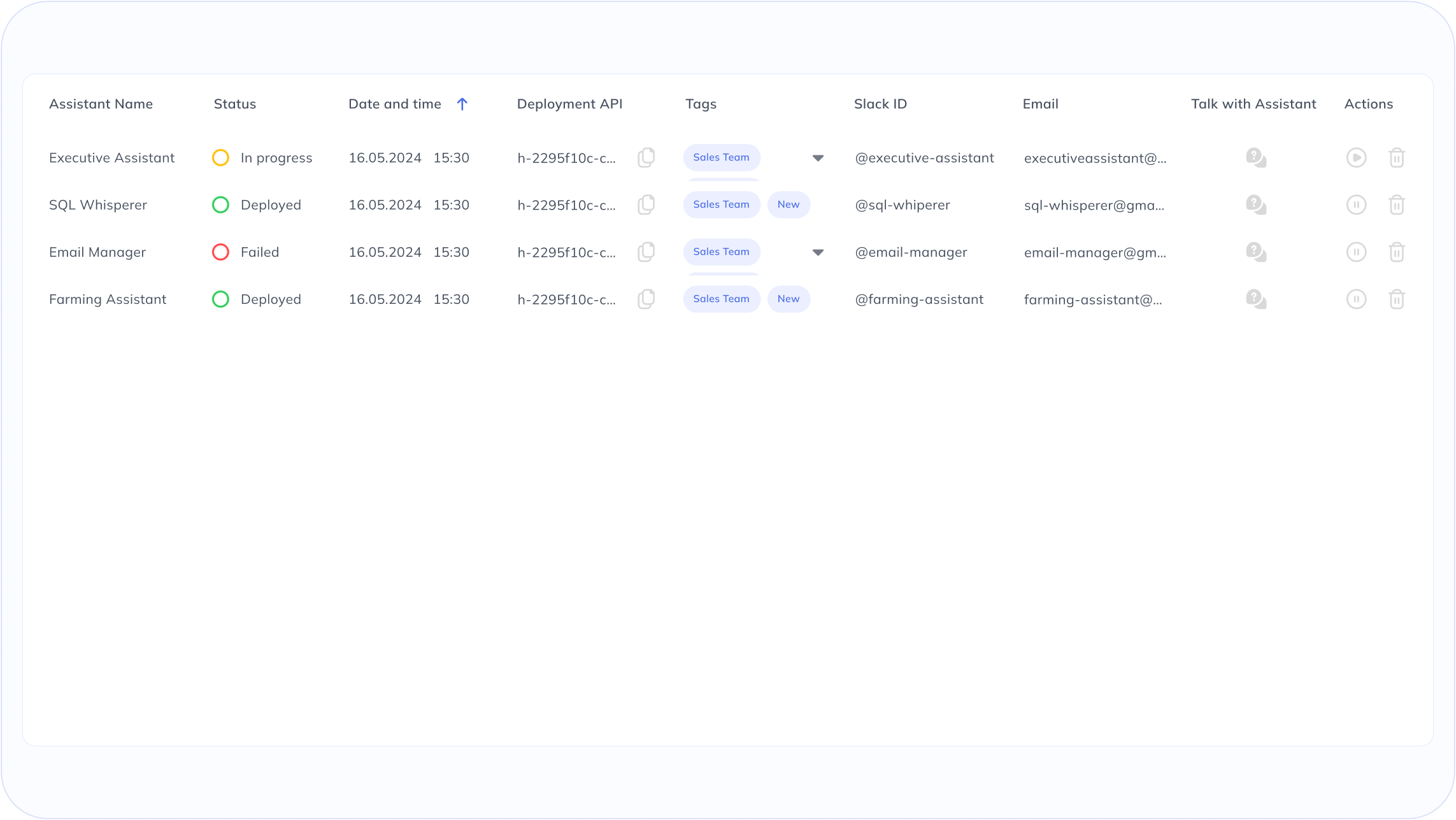This screenshot has width=1456, height=820.
Task: Sort by Date and time arrow
Action: pos(462,104)
